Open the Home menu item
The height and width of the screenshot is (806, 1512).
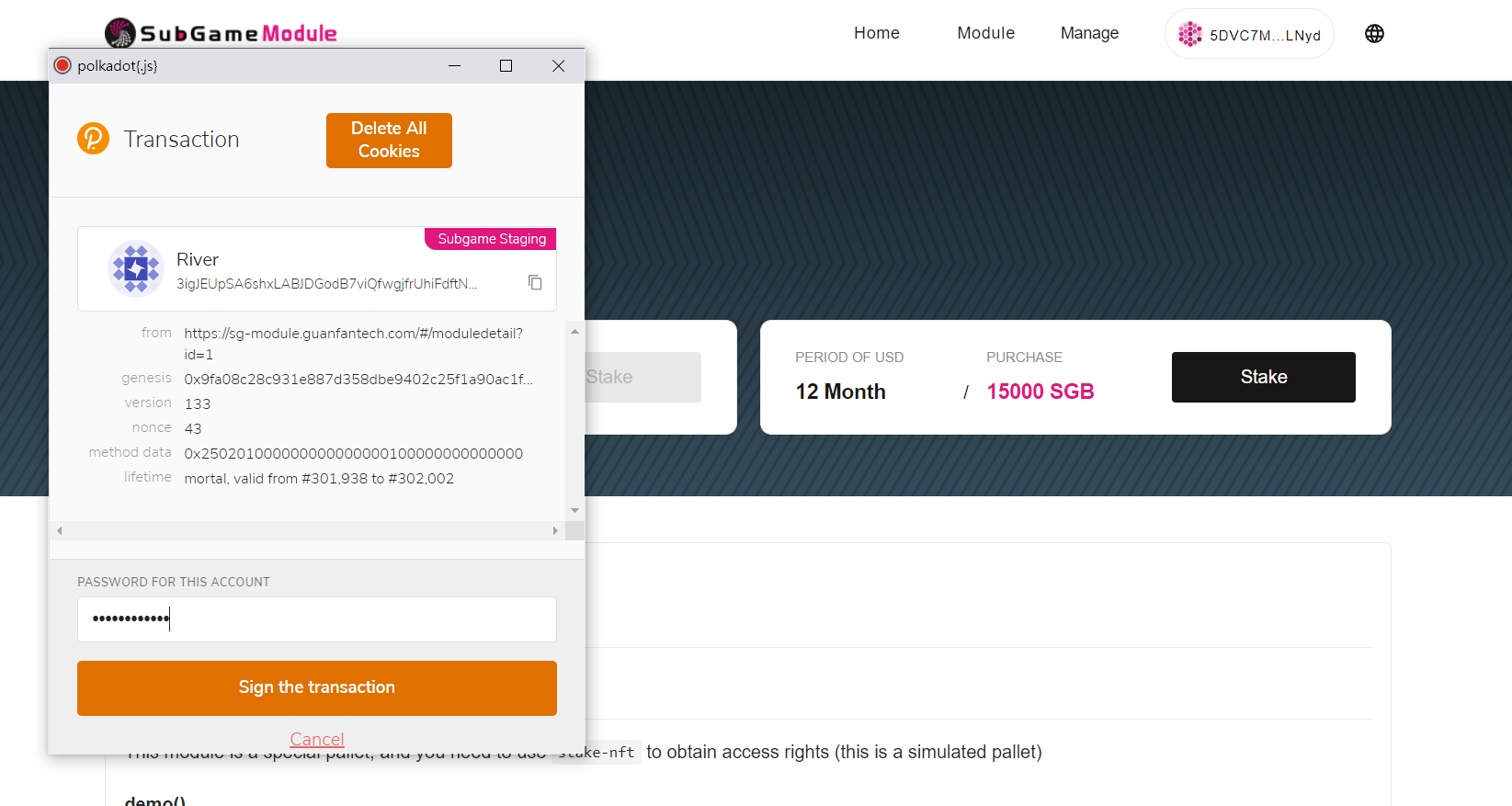877,33
